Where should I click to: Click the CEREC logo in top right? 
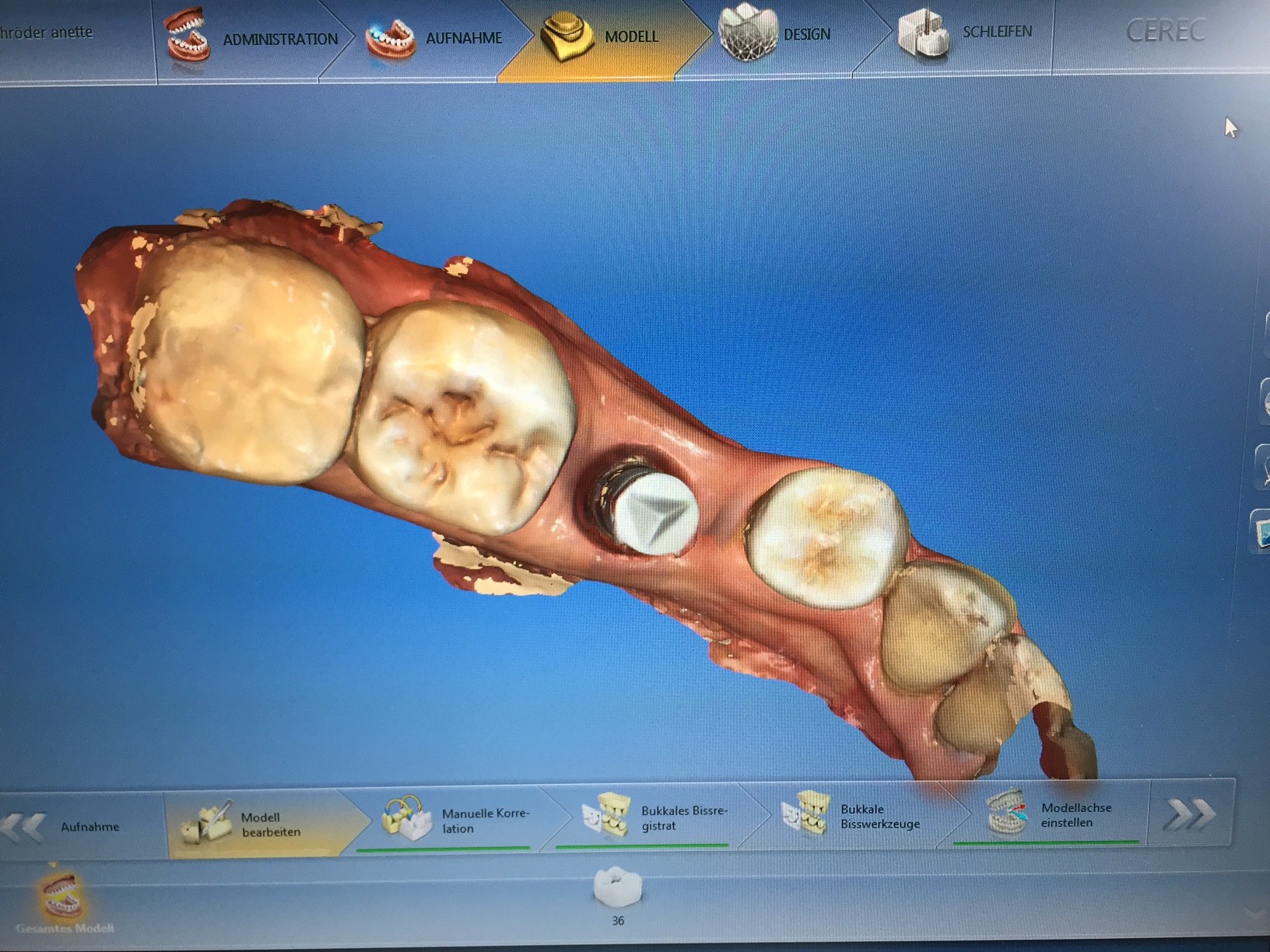click(1165, 31)
